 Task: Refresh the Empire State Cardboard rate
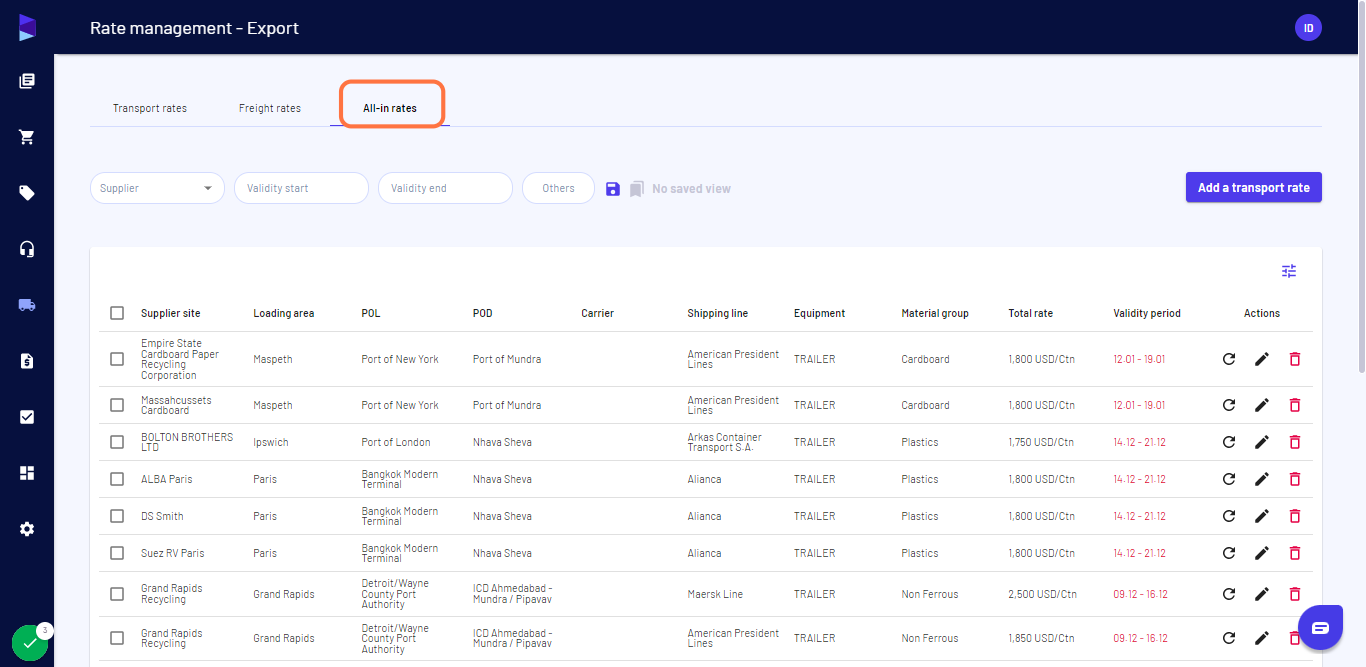point(1229,359)
